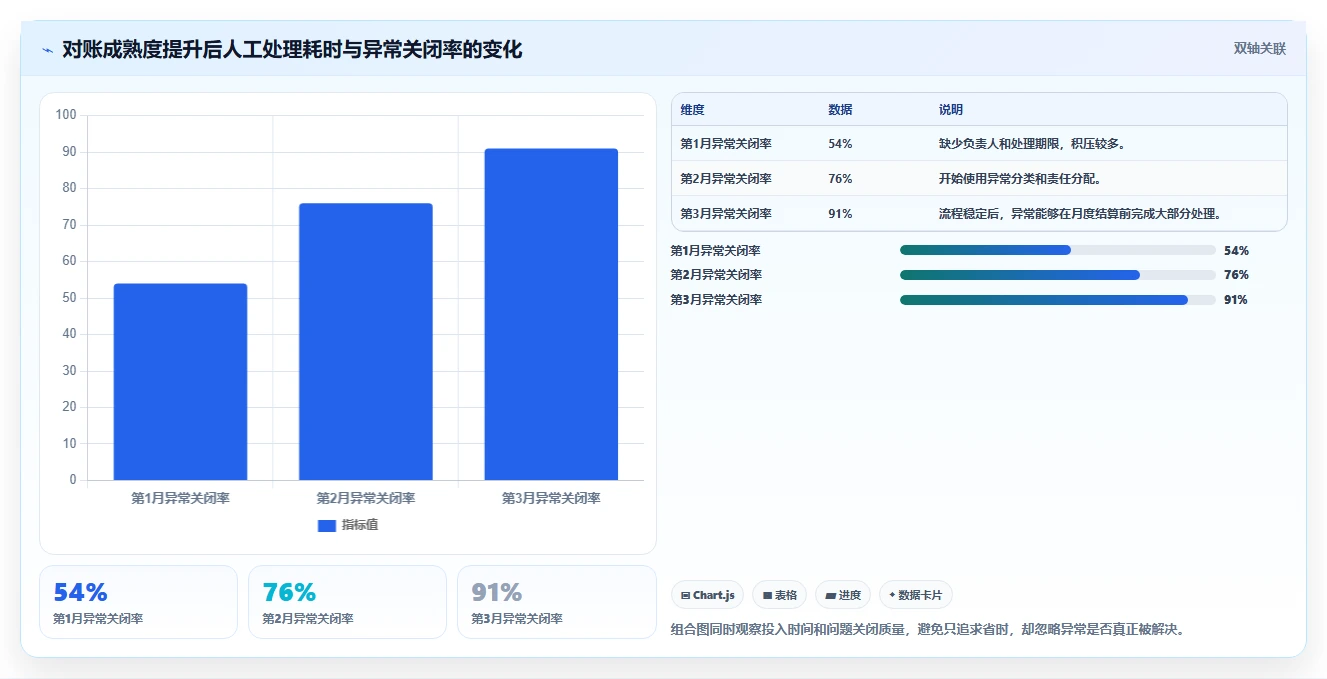1327x679 pixels.
Task: Open the 54% data card
Action: [x=138, y=602]
